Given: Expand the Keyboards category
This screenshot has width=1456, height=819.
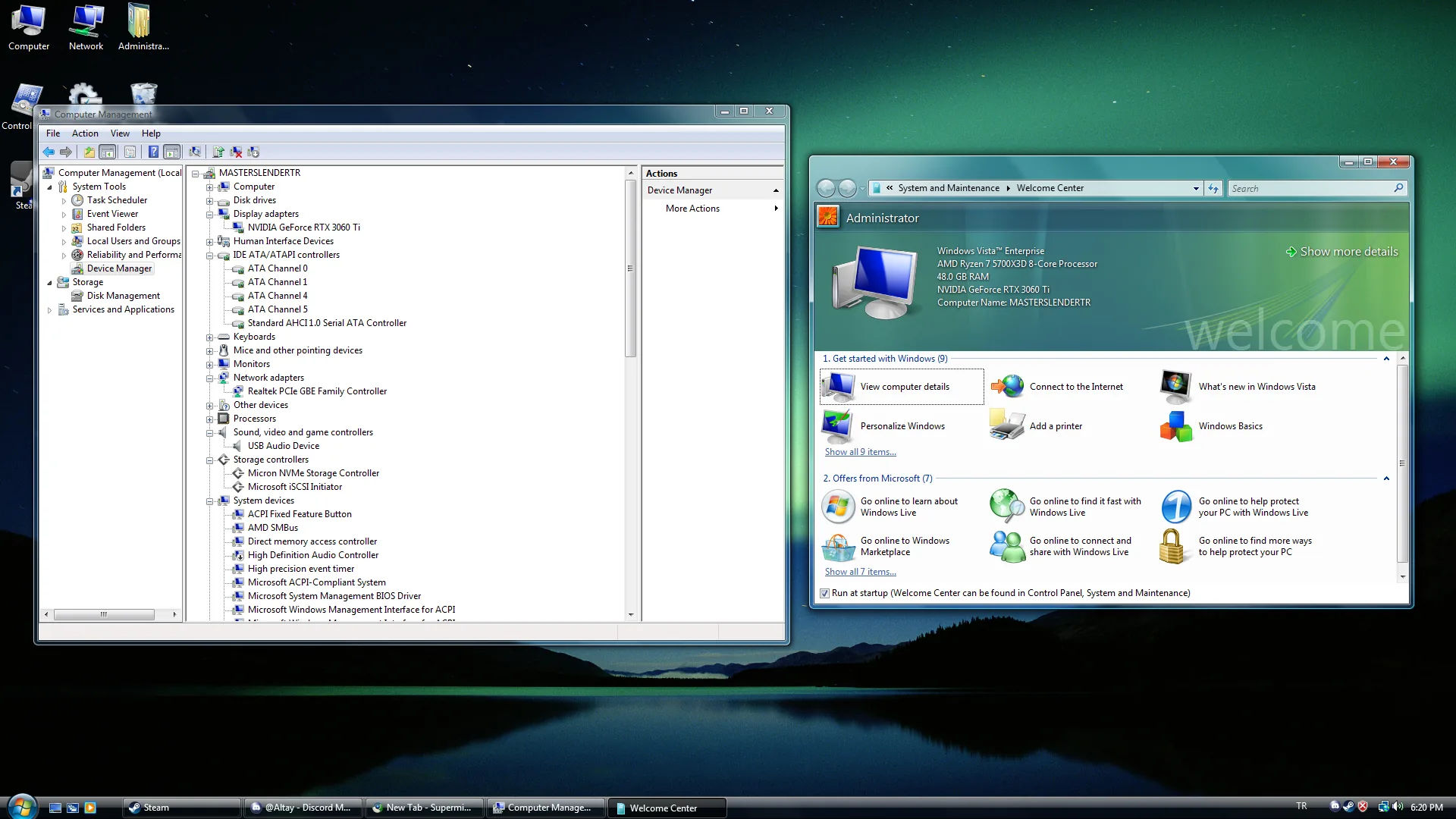Looking at the screenshot, I should (x=209, y=337).
